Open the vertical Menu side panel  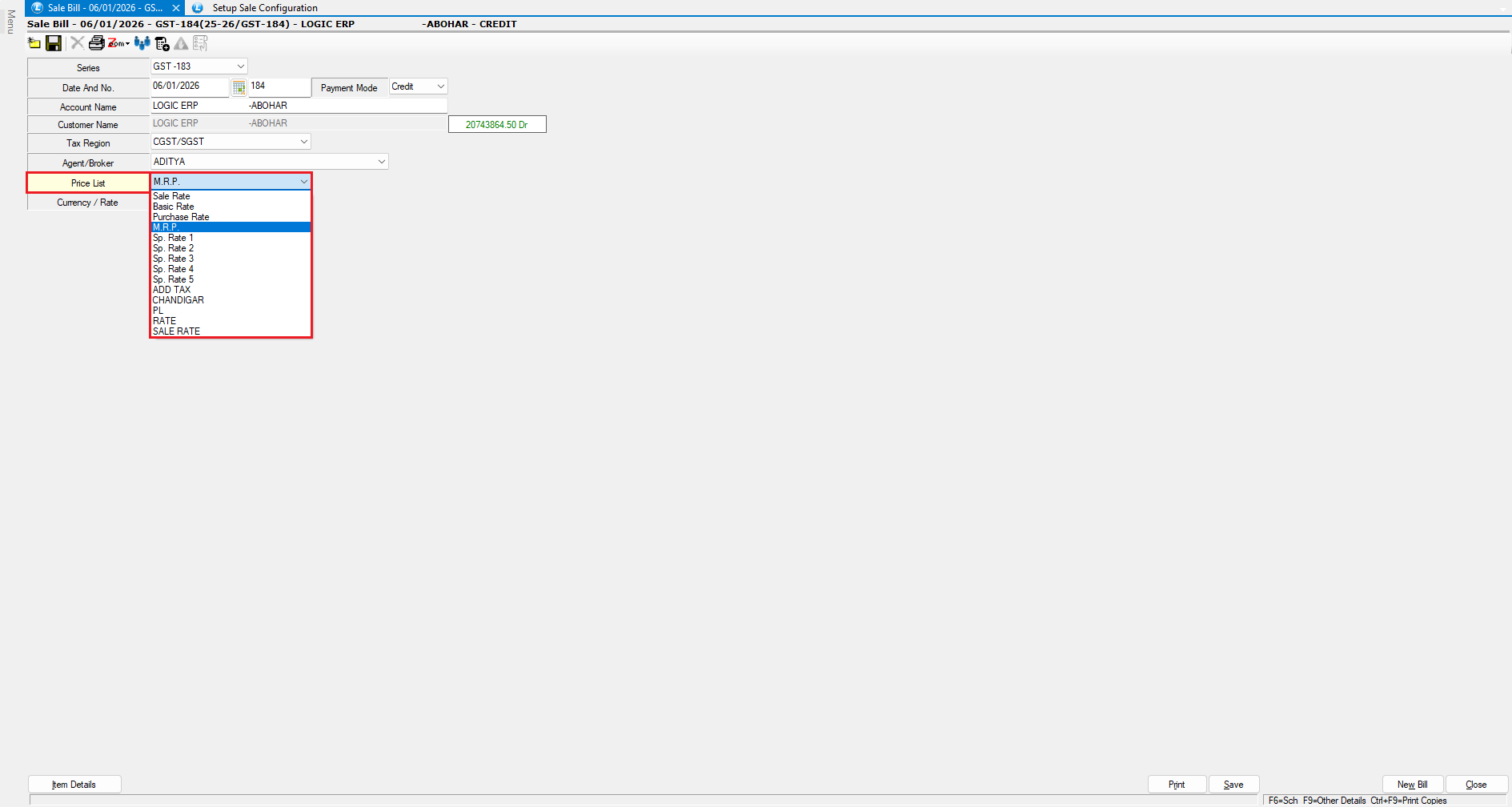pyautogui.click(x=11, y=22)
